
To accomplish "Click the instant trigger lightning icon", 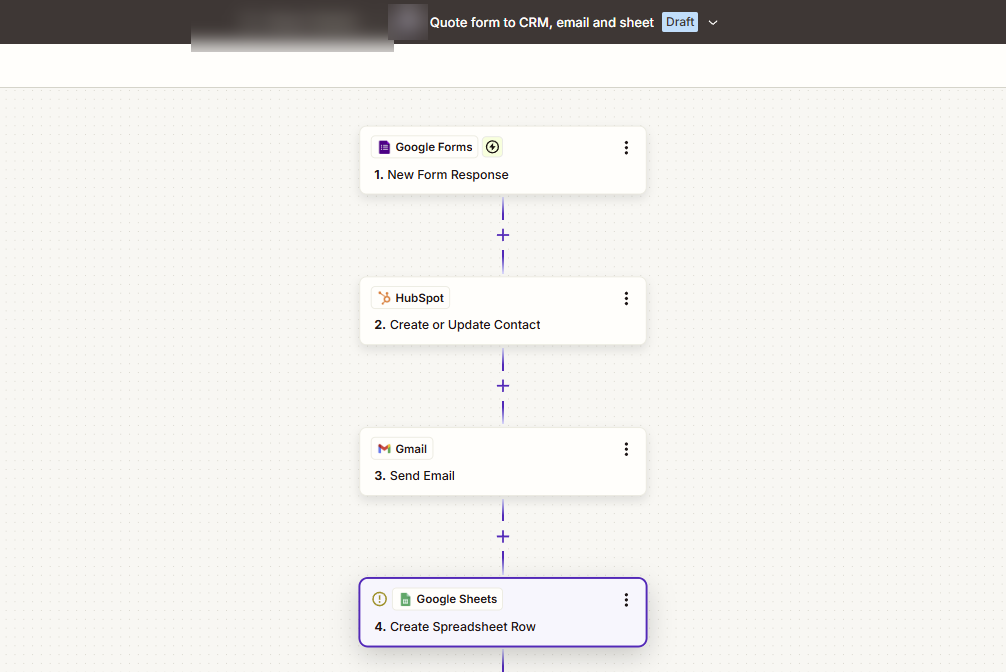I will point(492,147).
